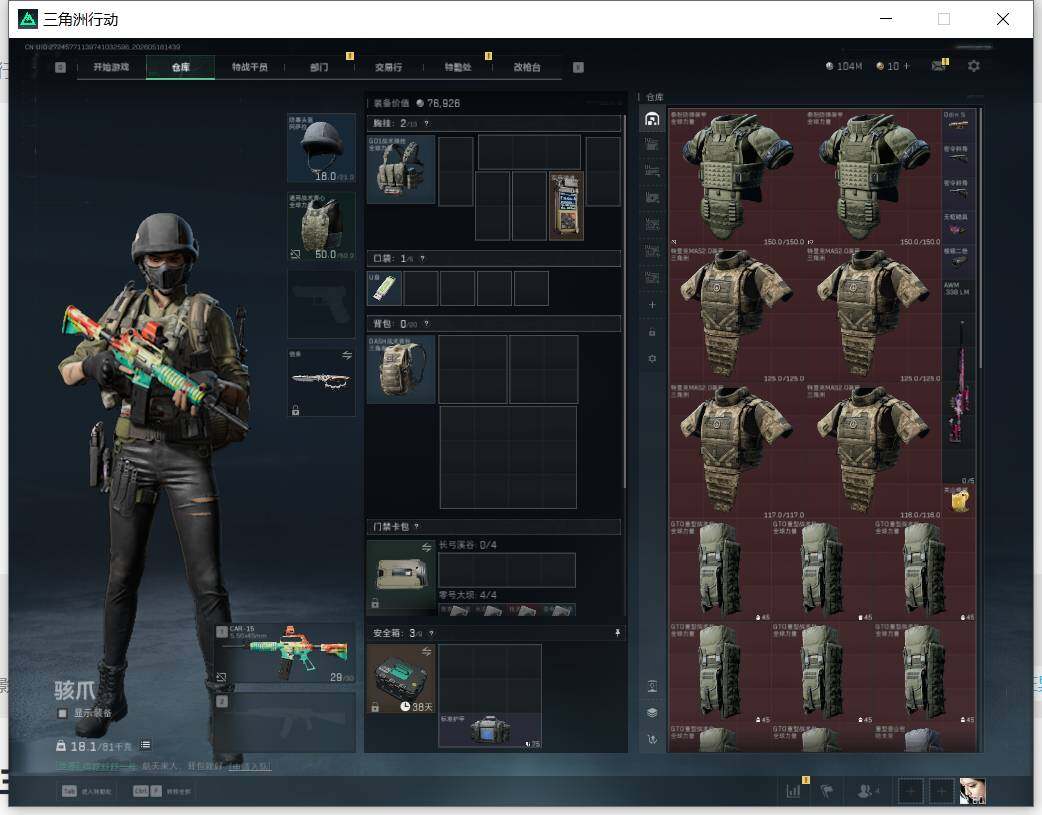The height and width of the screenshot is (815, 1042).
Task: Click the statistics bar chart icon
Action: click(793, 791)
